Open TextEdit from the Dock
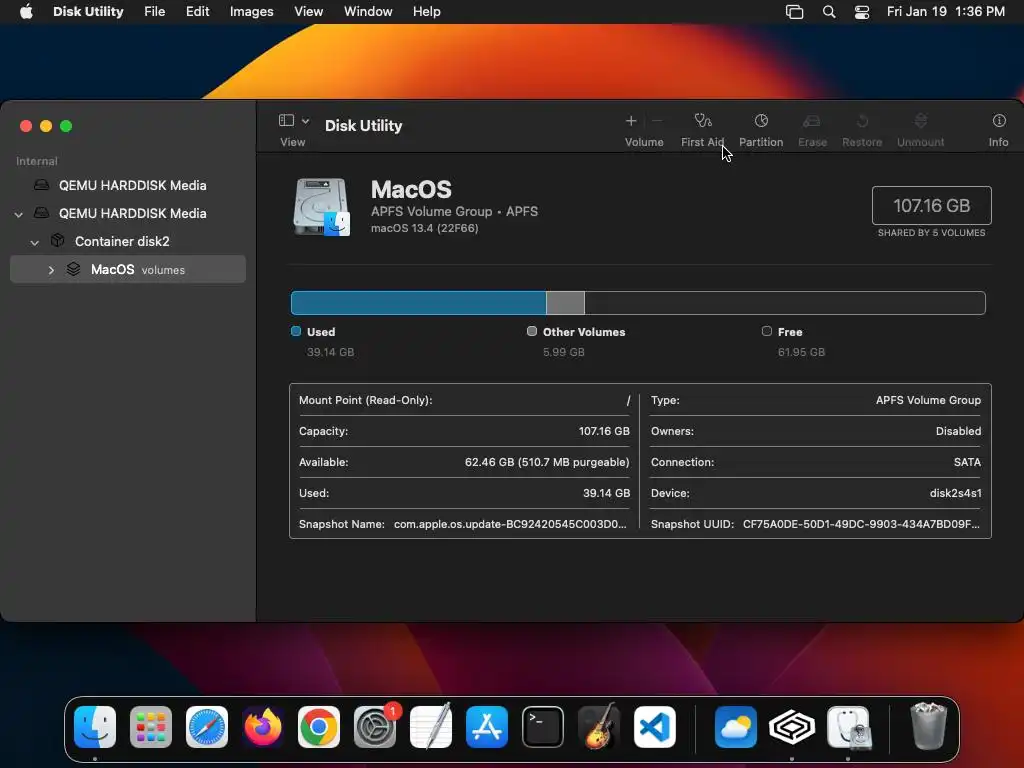The image size is (1024, 768). click(x=431, y=727)
